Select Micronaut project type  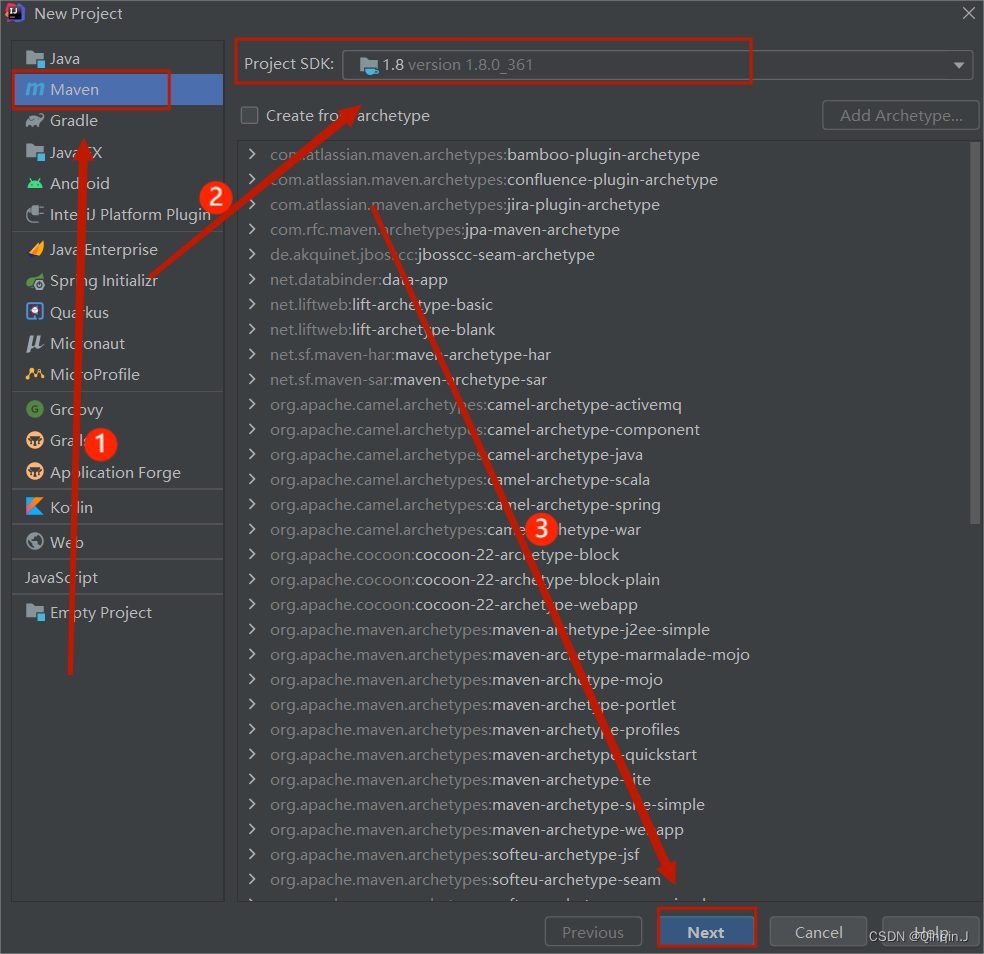117,343
